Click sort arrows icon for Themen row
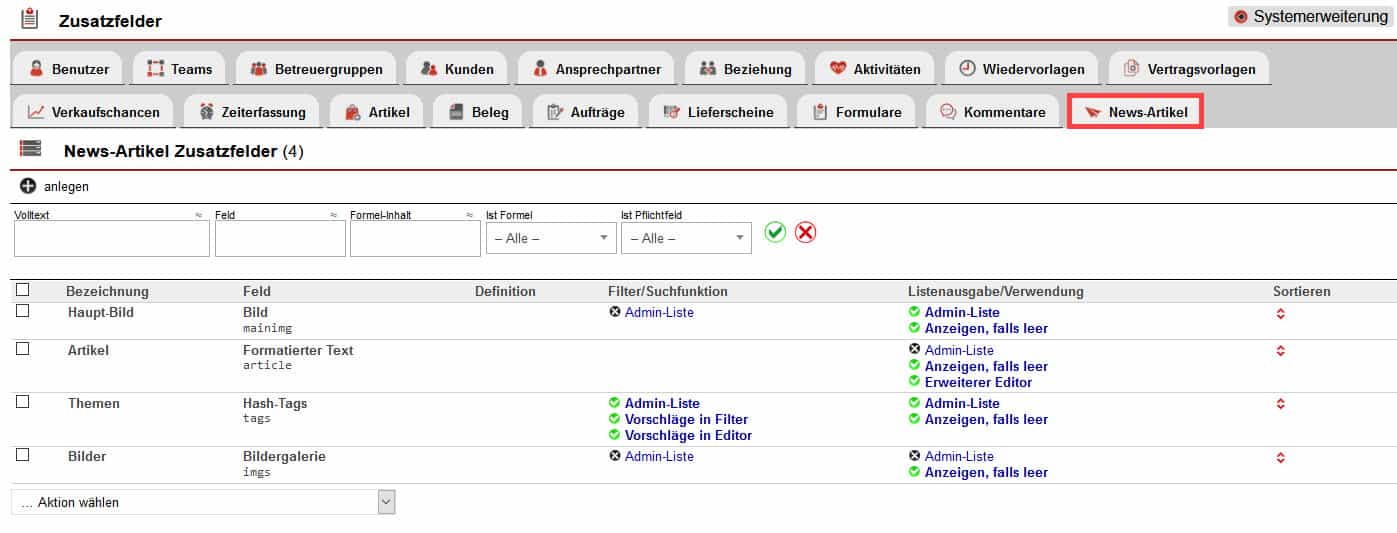Viewport: 1397px width, 533px height. coord(1280,404)
